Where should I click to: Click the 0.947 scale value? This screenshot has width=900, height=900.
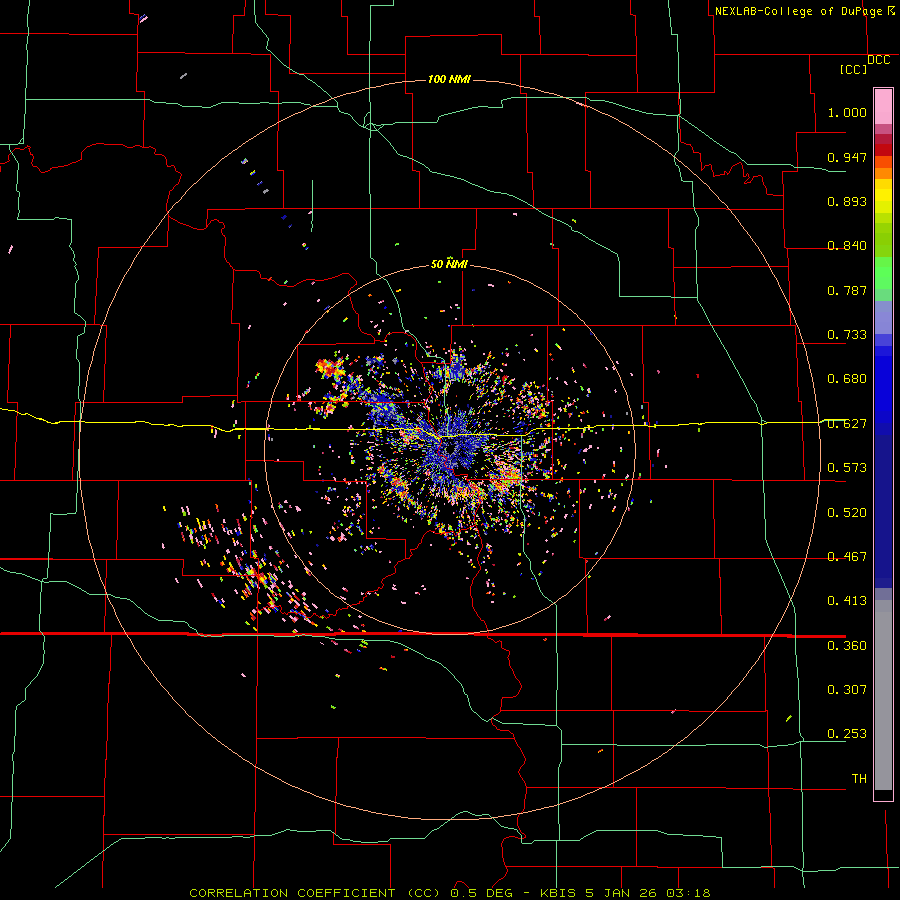(847, 157)
